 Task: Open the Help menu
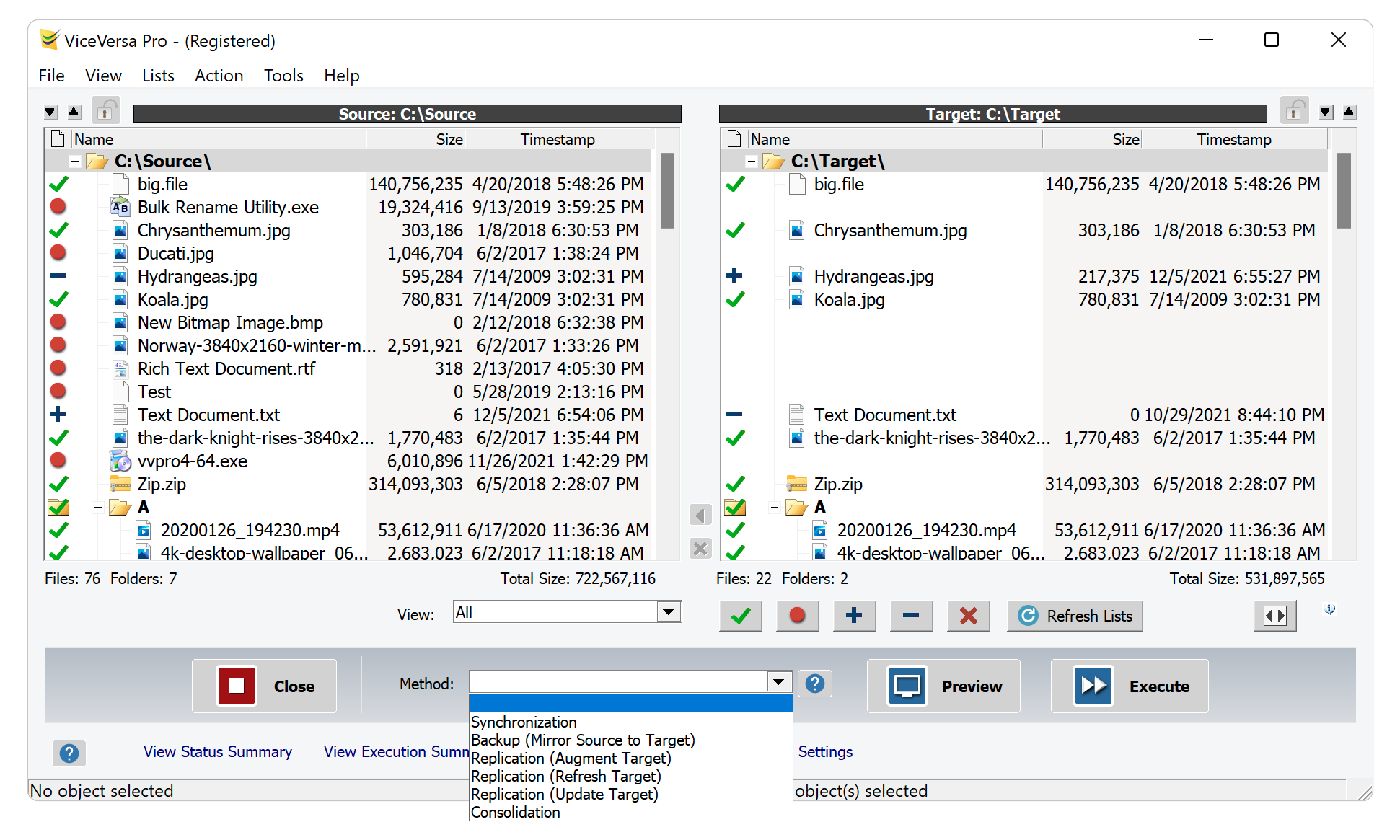coord(342,76)
